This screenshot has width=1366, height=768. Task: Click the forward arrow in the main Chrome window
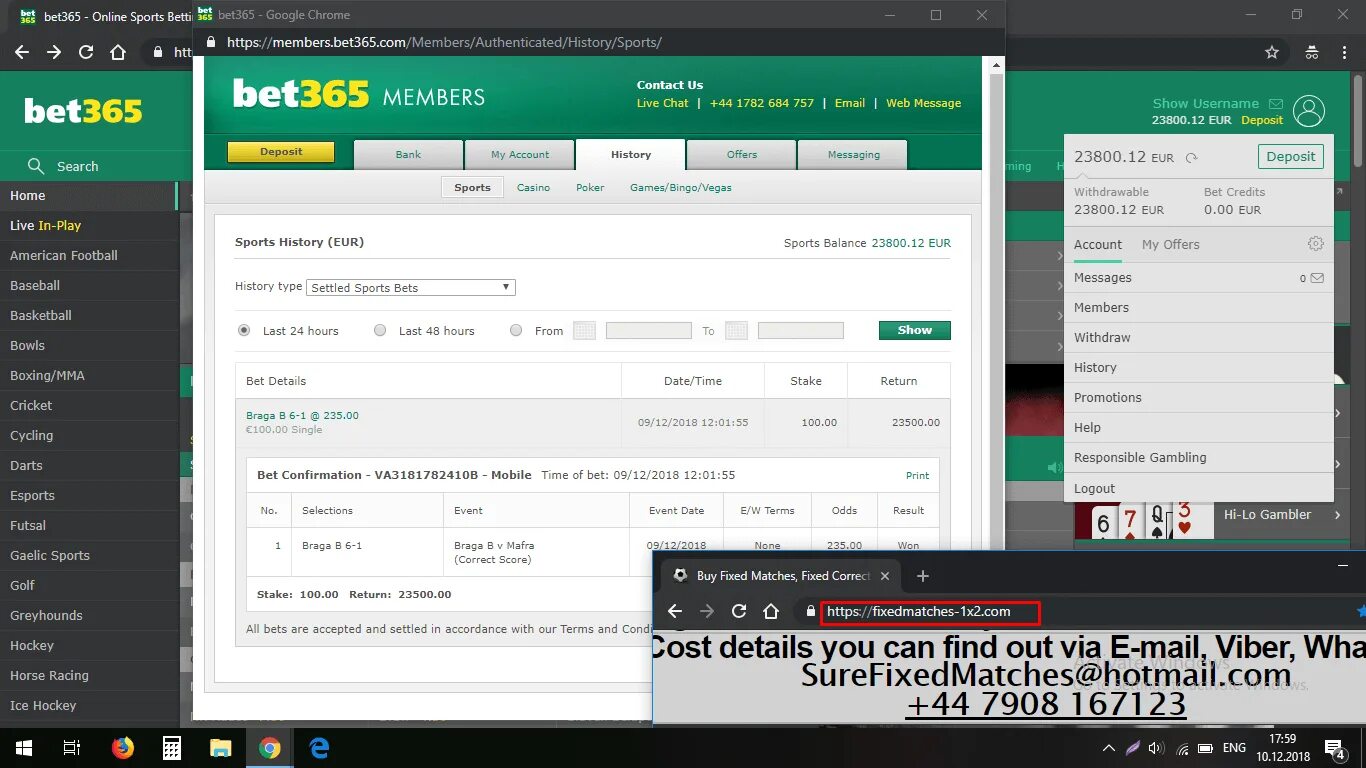54,52
